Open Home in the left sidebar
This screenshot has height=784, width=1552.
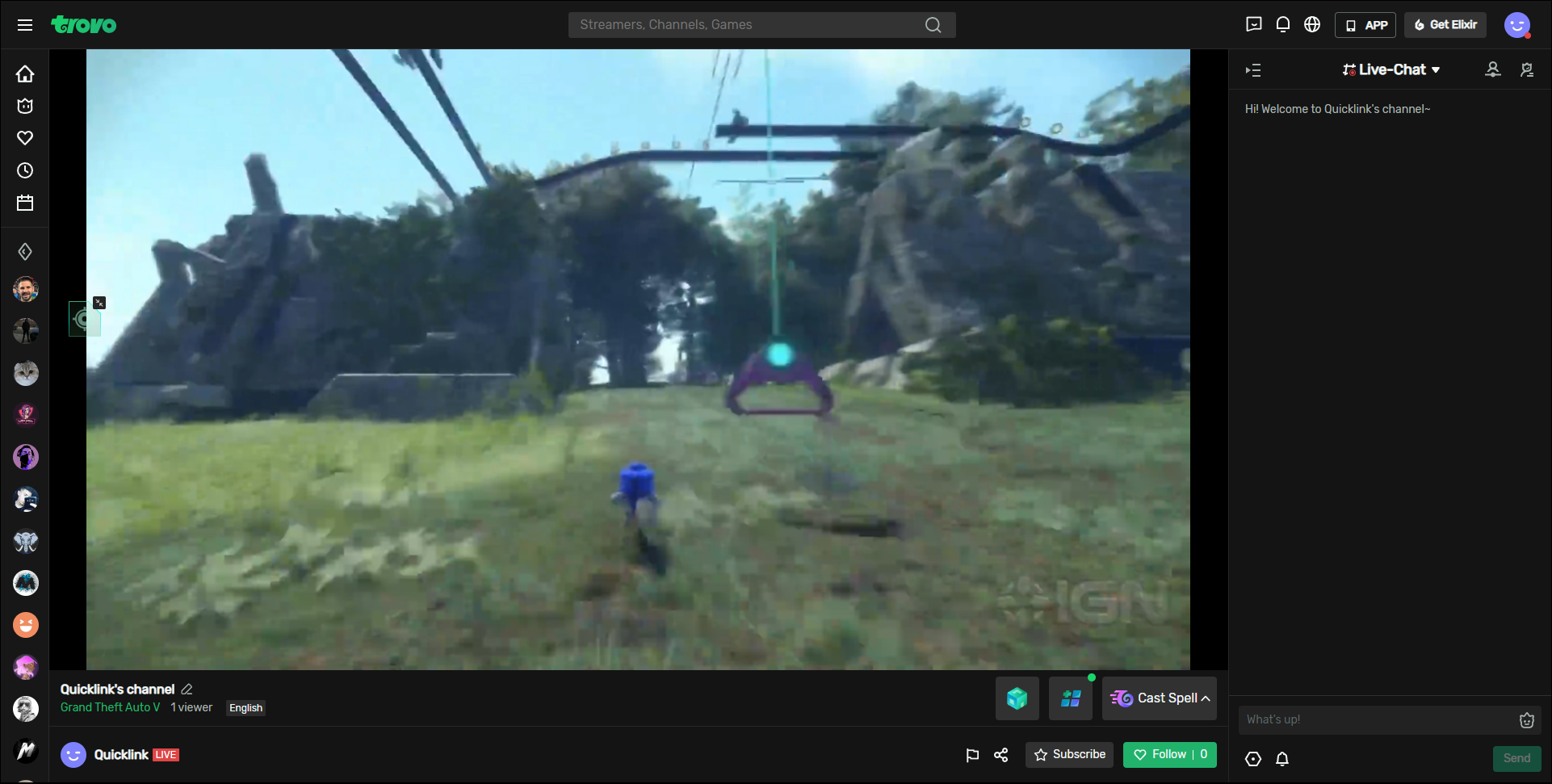click(x=25, y=73)
